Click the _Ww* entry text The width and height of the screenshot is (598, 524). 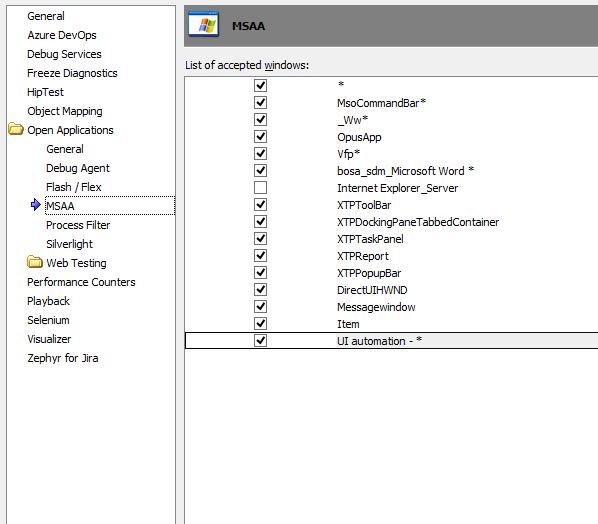[353, 120]
